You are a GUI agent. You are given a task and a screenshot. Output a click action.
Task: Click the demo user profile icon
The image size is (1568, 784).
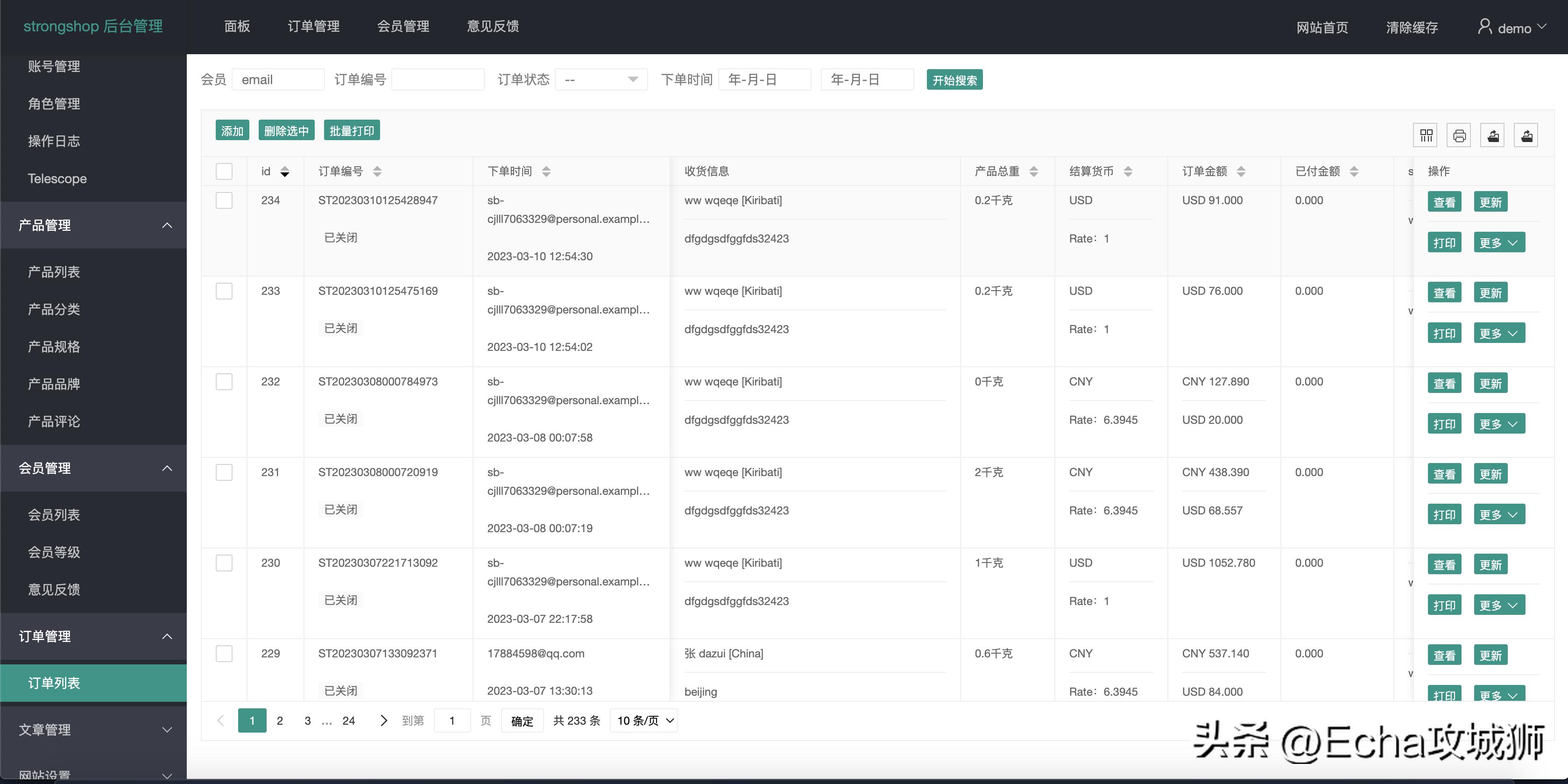1484,27
